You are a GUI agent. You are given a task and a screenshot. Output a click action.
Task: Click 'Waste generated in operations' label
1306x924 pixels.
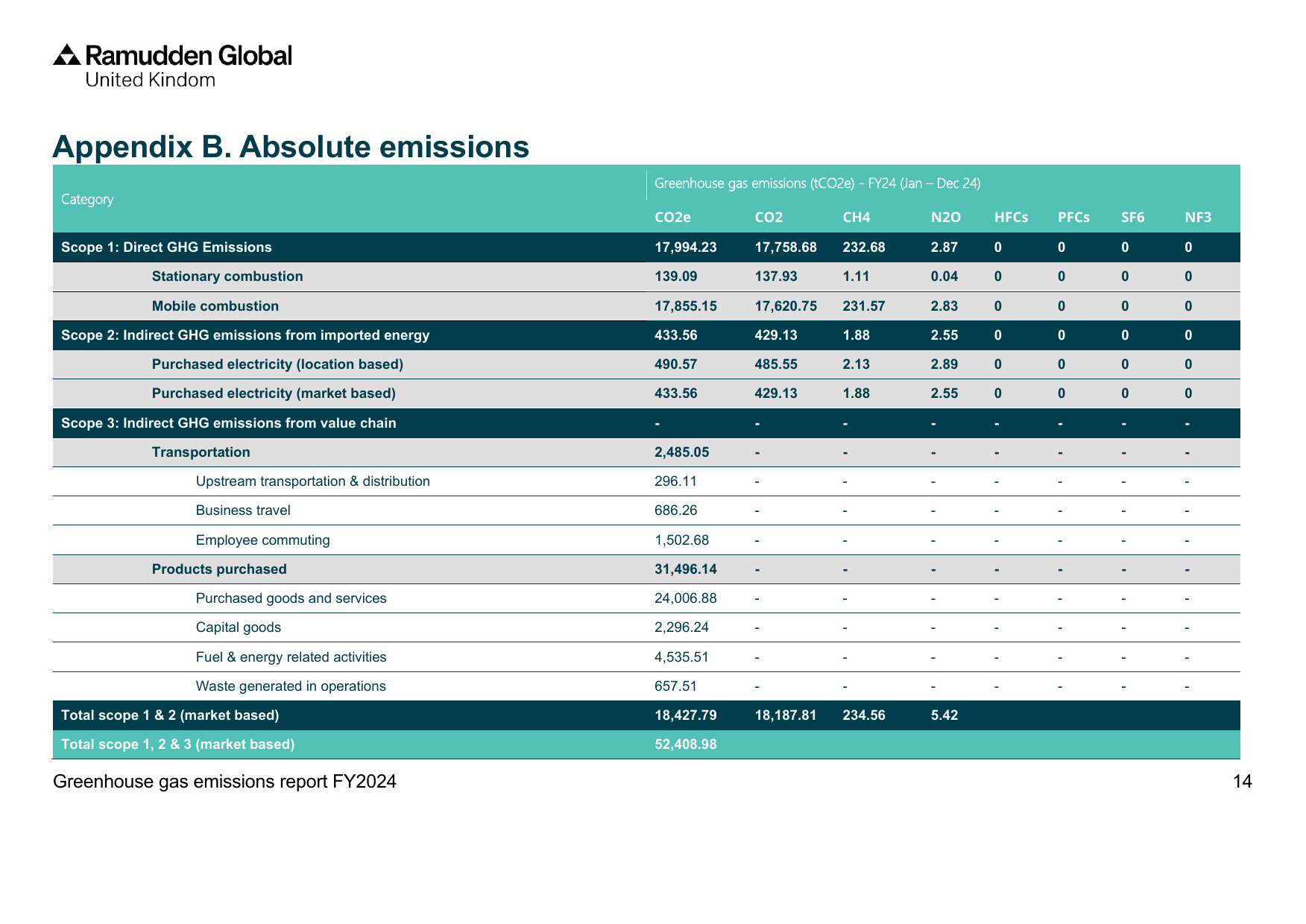point(291,686)
